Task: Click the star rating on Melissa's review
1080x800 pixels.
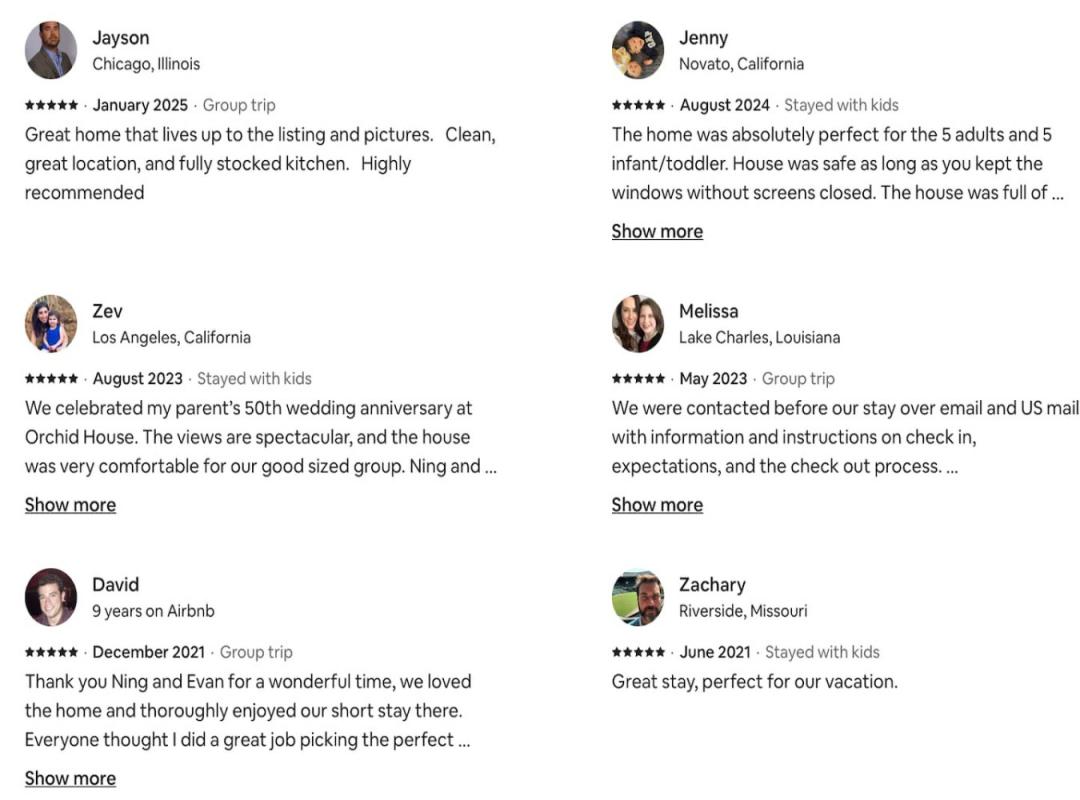Action: point(638,379)
